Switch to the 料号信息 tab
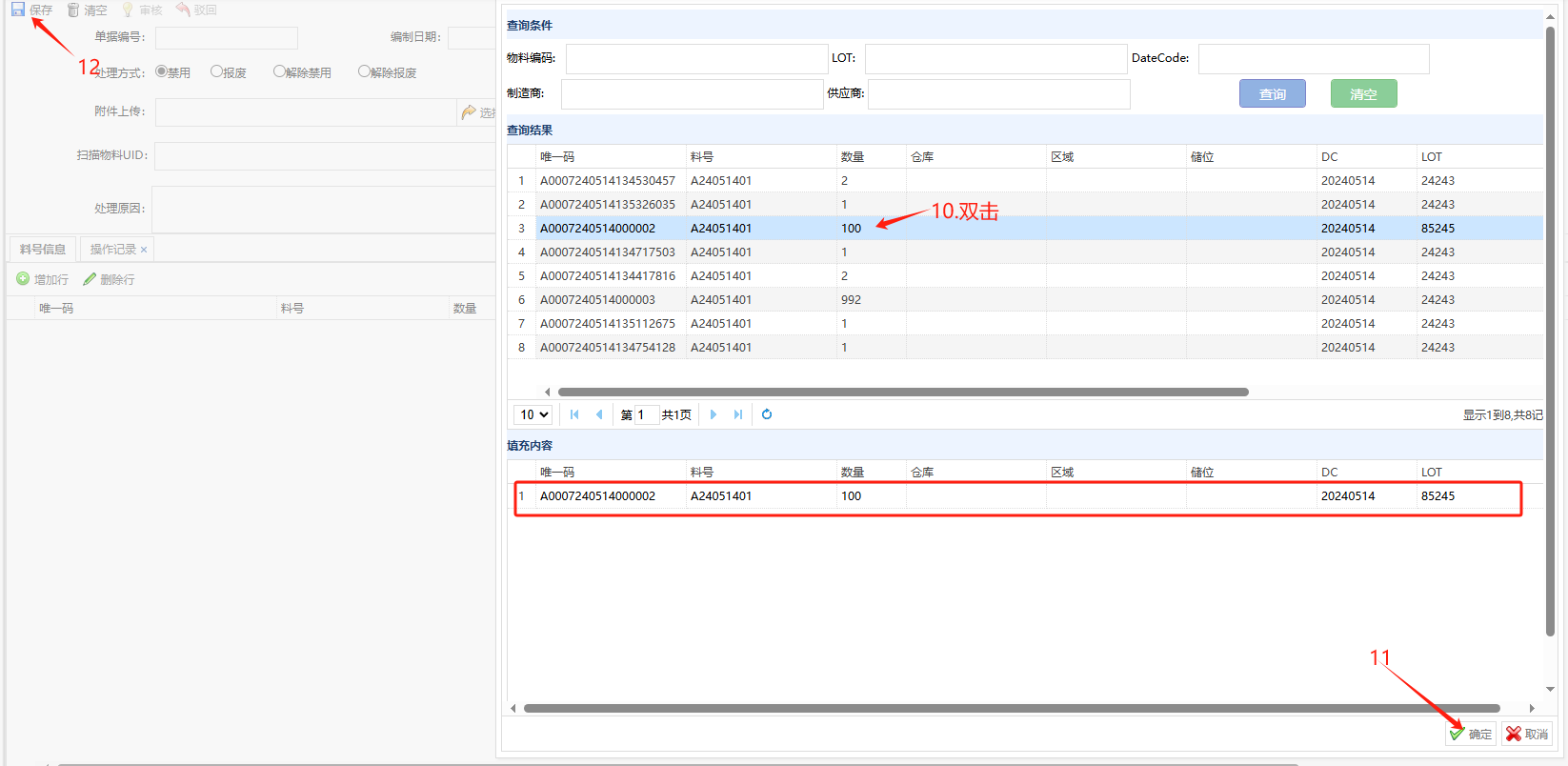This screenshot has width=1568, height=766. (43, 250)
